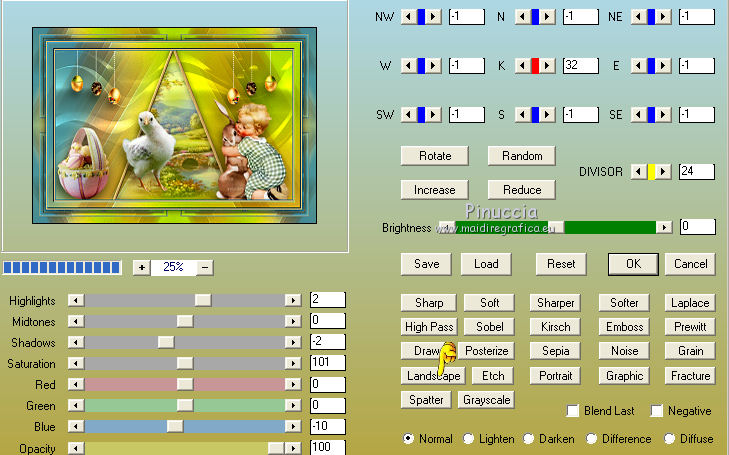Viewport: 729px width, 455px height.
Task: Click the Random button
Action: pyautogui.click(x=522, y=156)
